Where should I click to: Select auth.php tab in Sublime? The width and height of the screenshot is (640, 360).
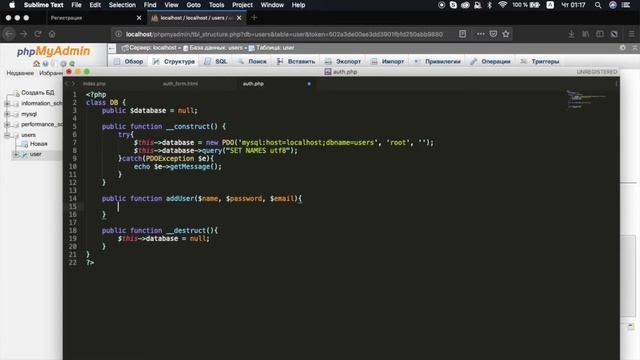253,84
